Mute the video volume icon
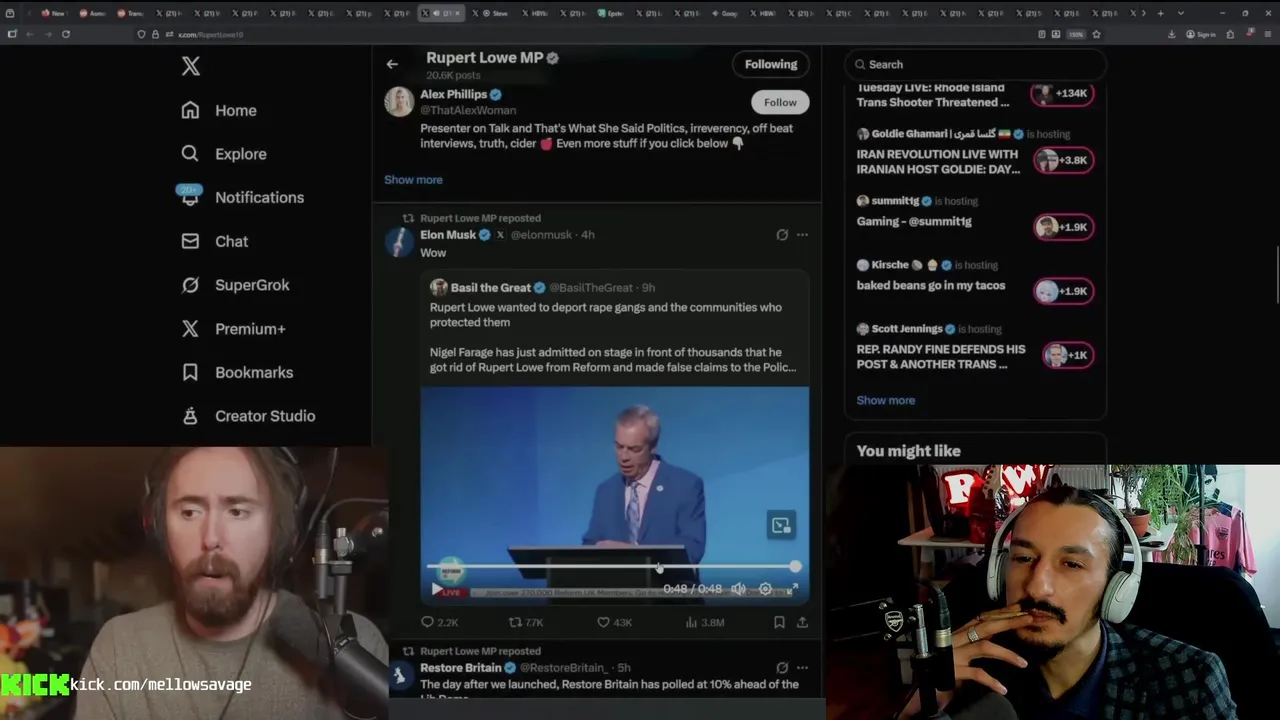1280x720 pixels. tap(738, 589)
